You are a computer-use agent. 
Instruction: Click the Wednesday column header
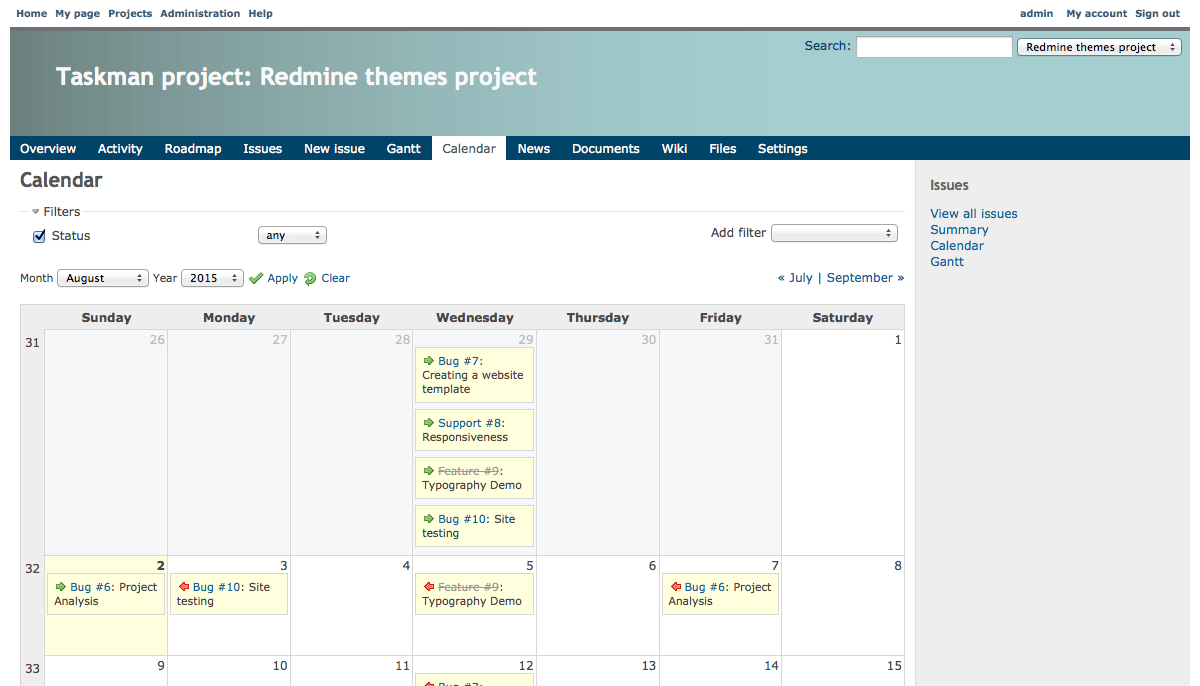click(x=475, y=317)
